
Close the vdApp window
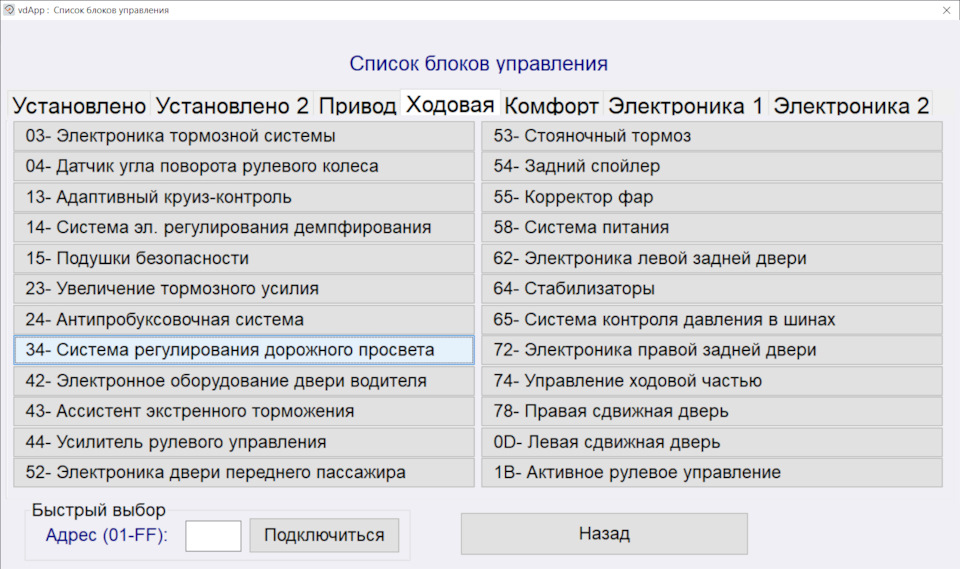(x=946, y=10)
